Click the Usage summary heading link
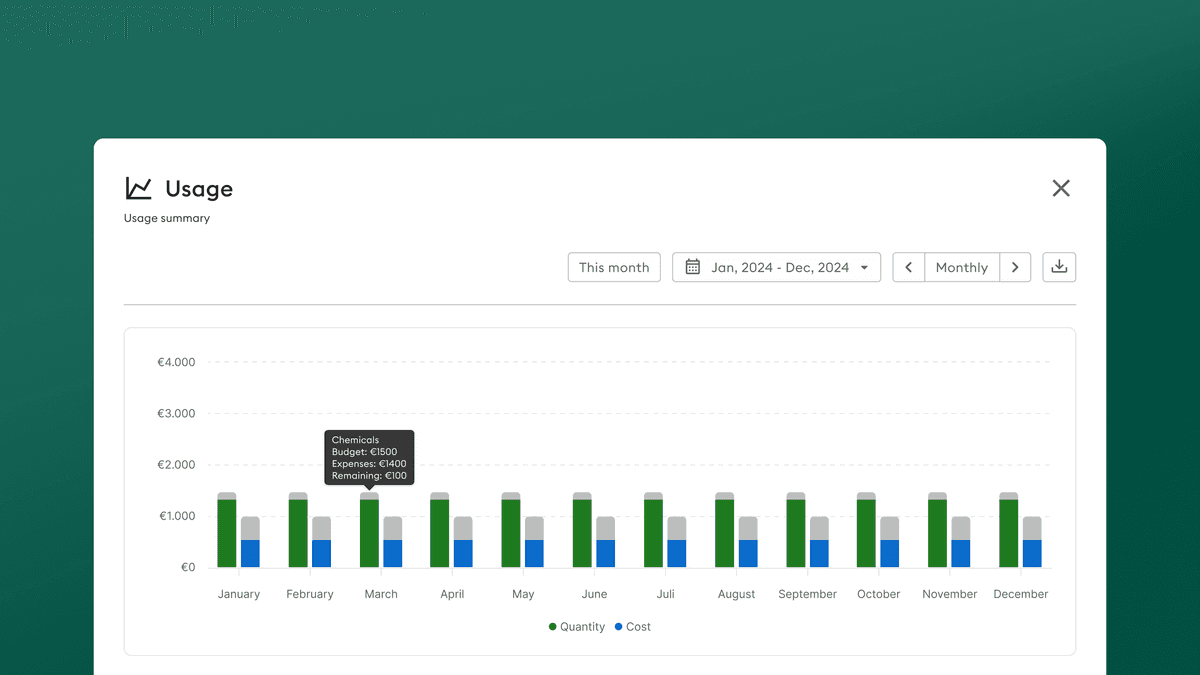Screen dimensions: 1200x675 click(x=166, y=217)
